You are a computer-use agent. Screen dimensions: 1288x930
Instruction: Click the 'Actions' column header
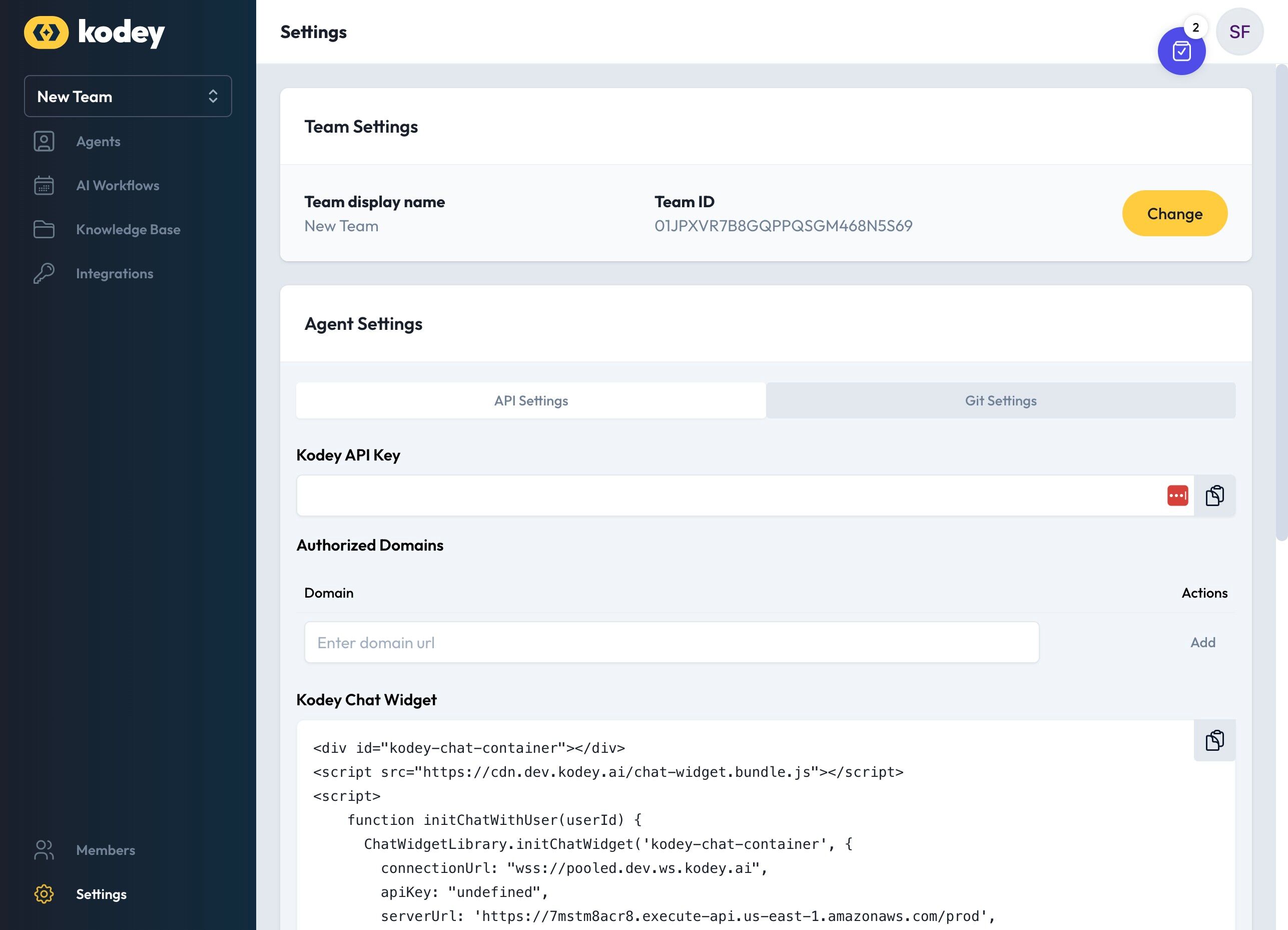coord(1204,593)
